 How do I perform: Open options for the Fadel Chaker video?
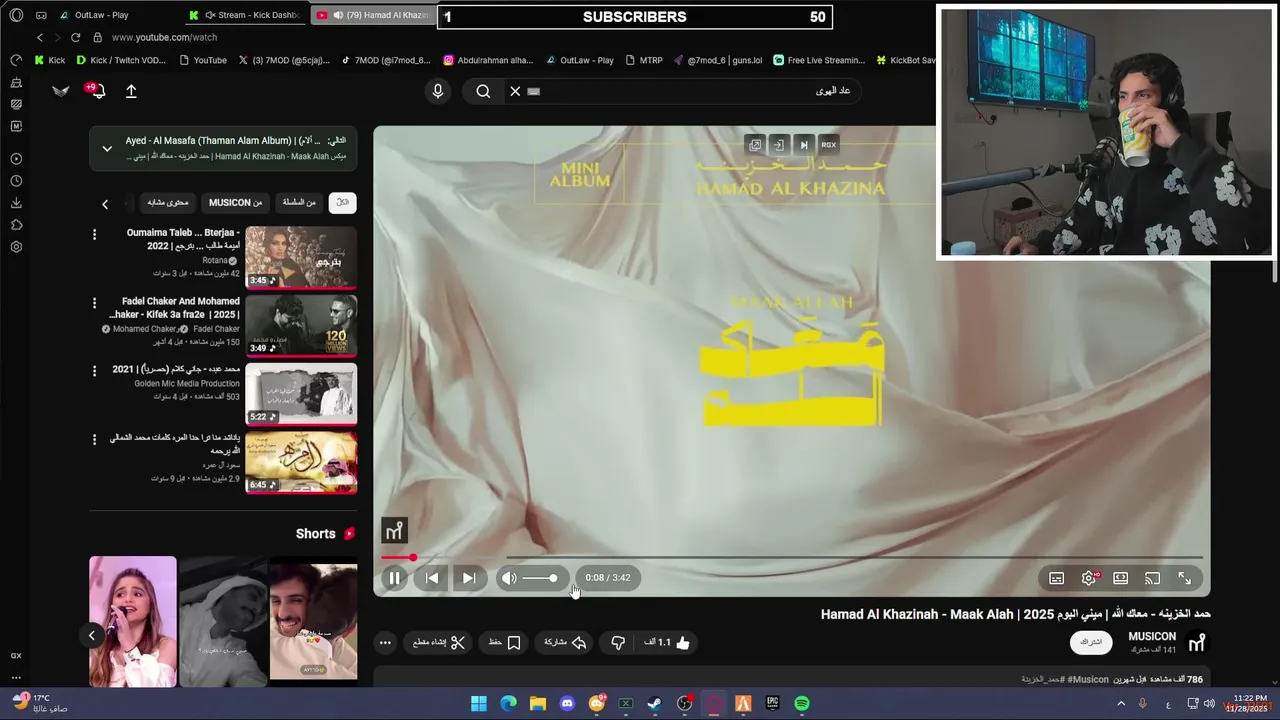click(94, 303)
